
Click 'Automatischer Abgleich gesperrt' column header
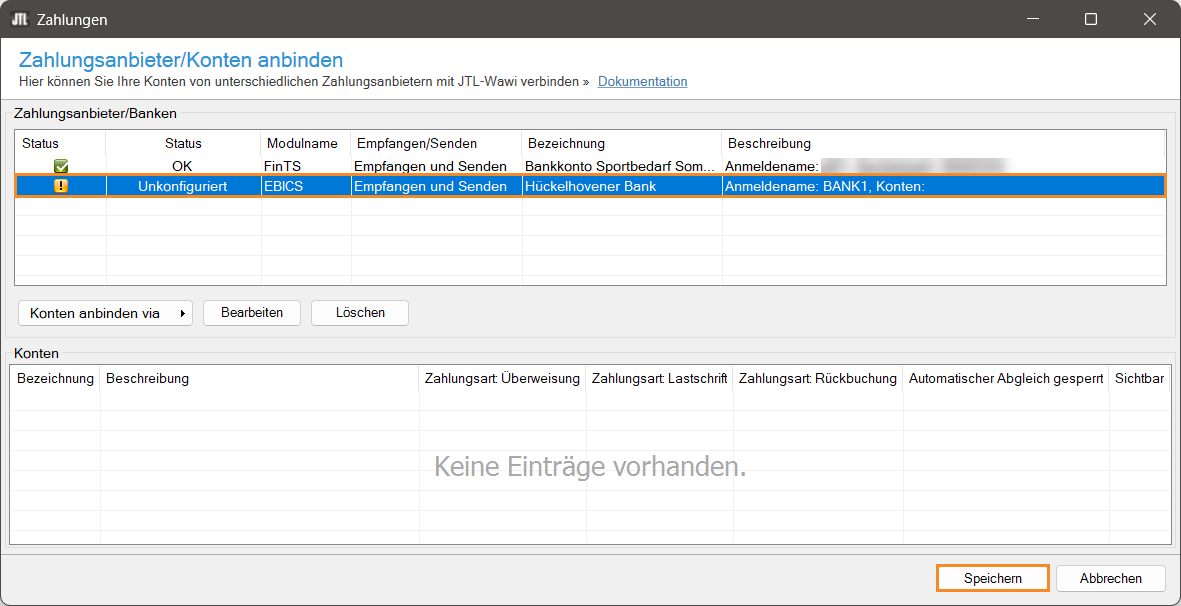pyautogui.click(x=1005, y=378)
